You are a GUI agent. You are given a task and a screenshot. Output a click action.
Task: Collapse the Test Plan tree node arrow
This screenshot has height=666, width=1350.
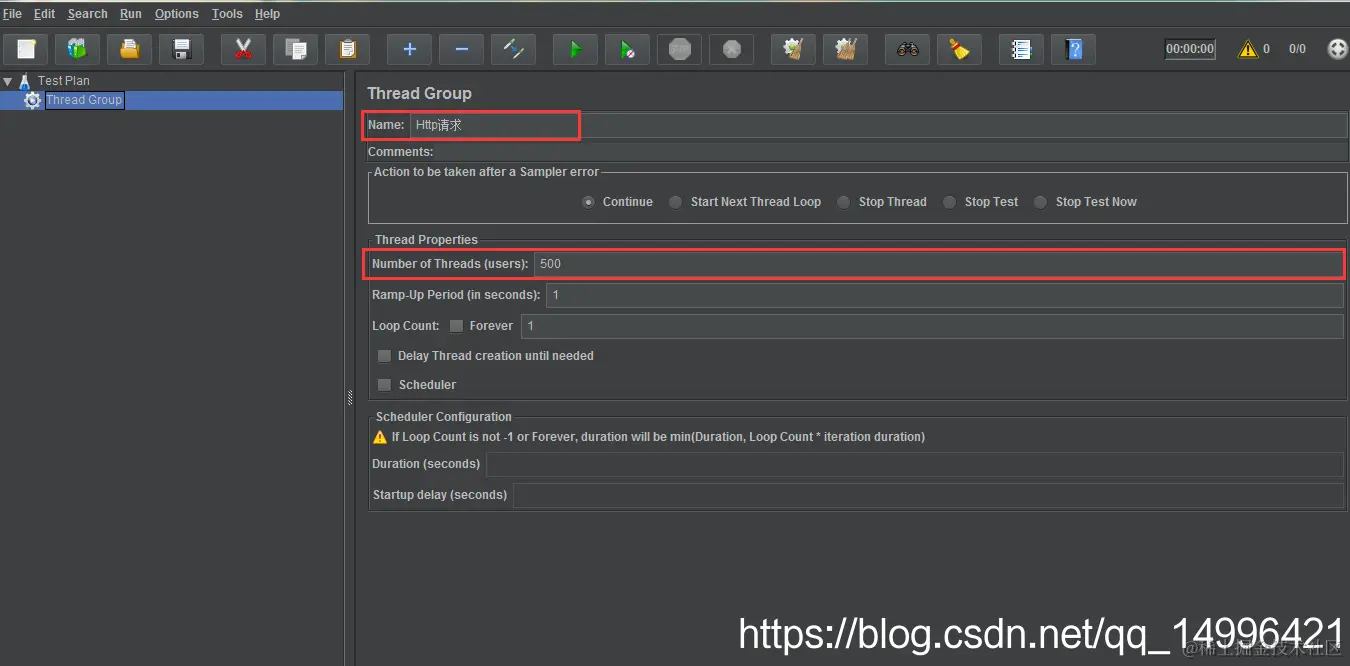click(8, 81)
